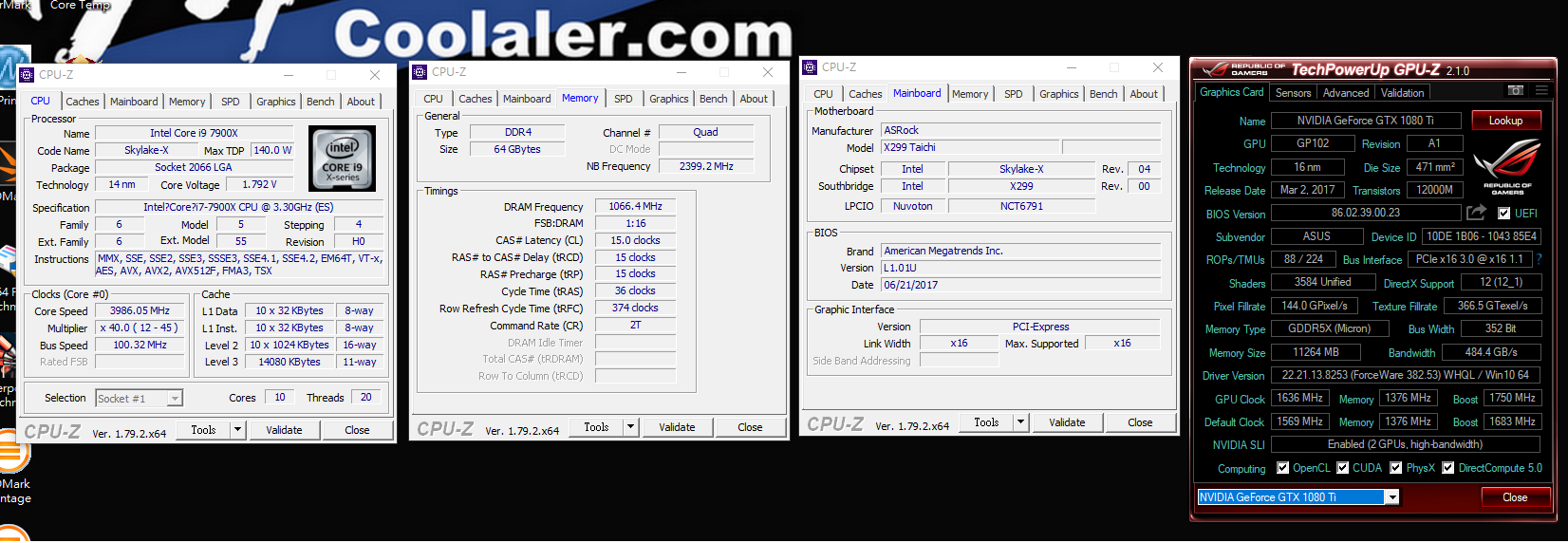Switch to the Validation tab in GPU-Z

(x=1403, y=93)
